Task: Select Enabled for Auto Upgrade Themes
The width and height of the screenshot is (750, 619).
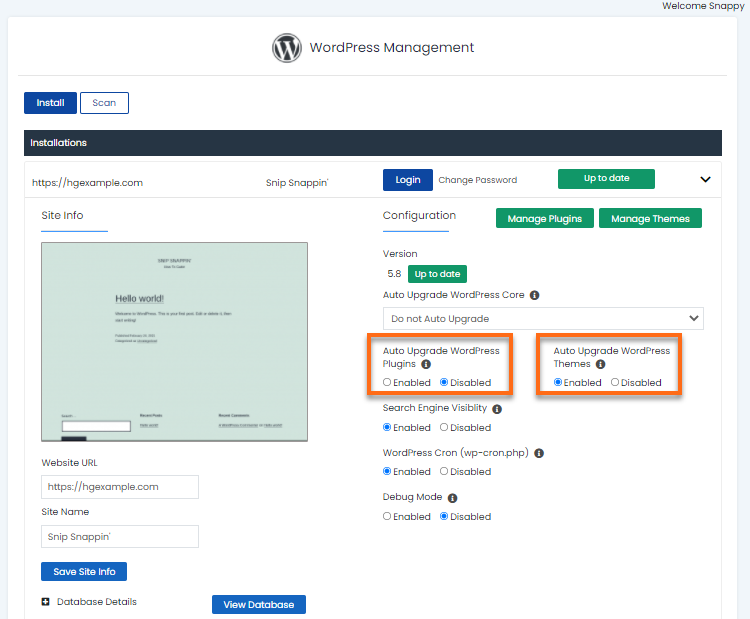Action: click(558, 382)
